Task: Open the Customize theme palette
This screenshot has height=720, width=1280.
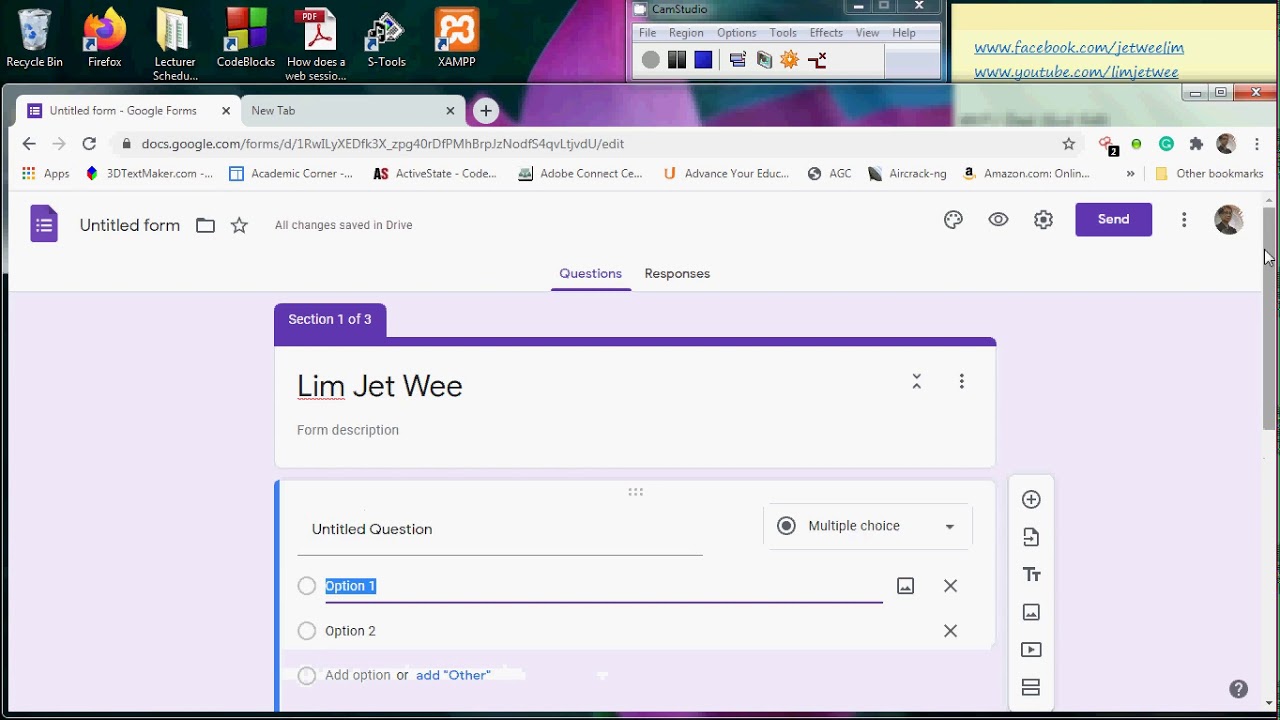Action: pyautogui.click(x=953, y=220)
